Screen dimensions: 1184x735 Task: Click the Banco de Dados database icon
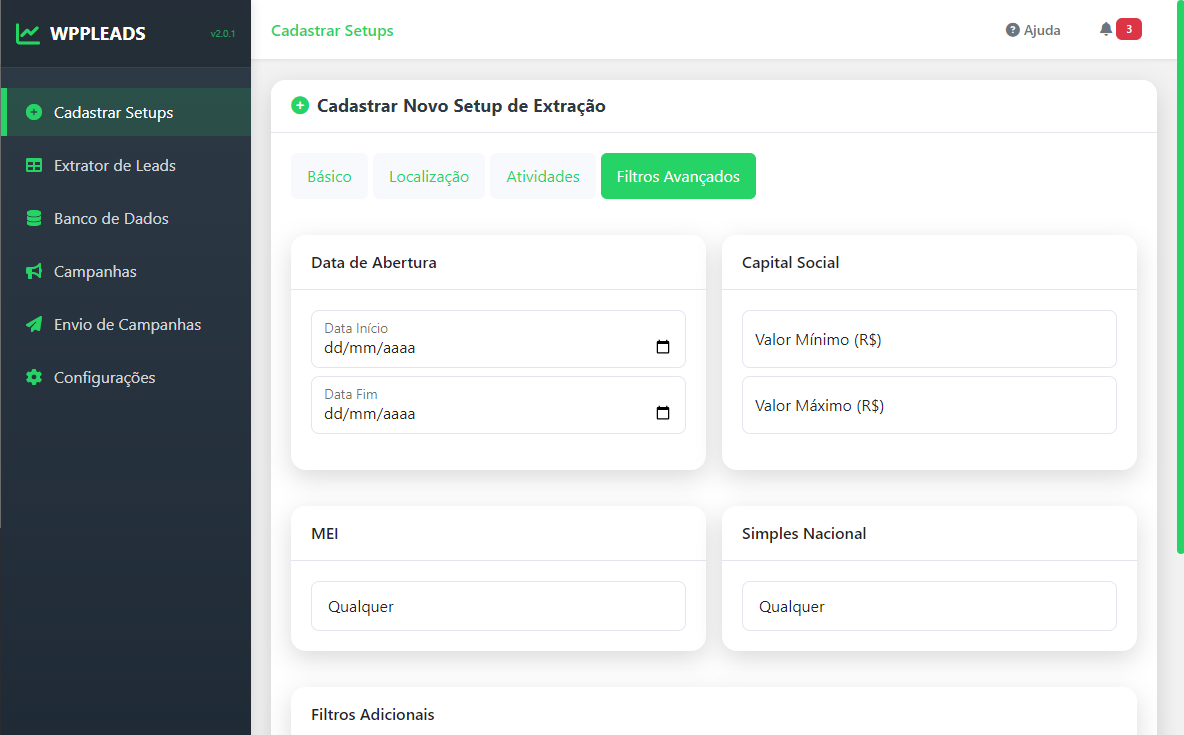pyautogui.click(x=34, y=218)
